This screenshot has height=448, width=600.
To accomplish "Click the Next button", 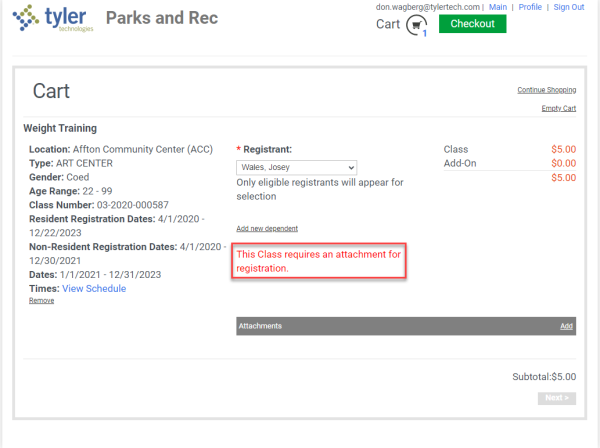I will click(556, 398).
